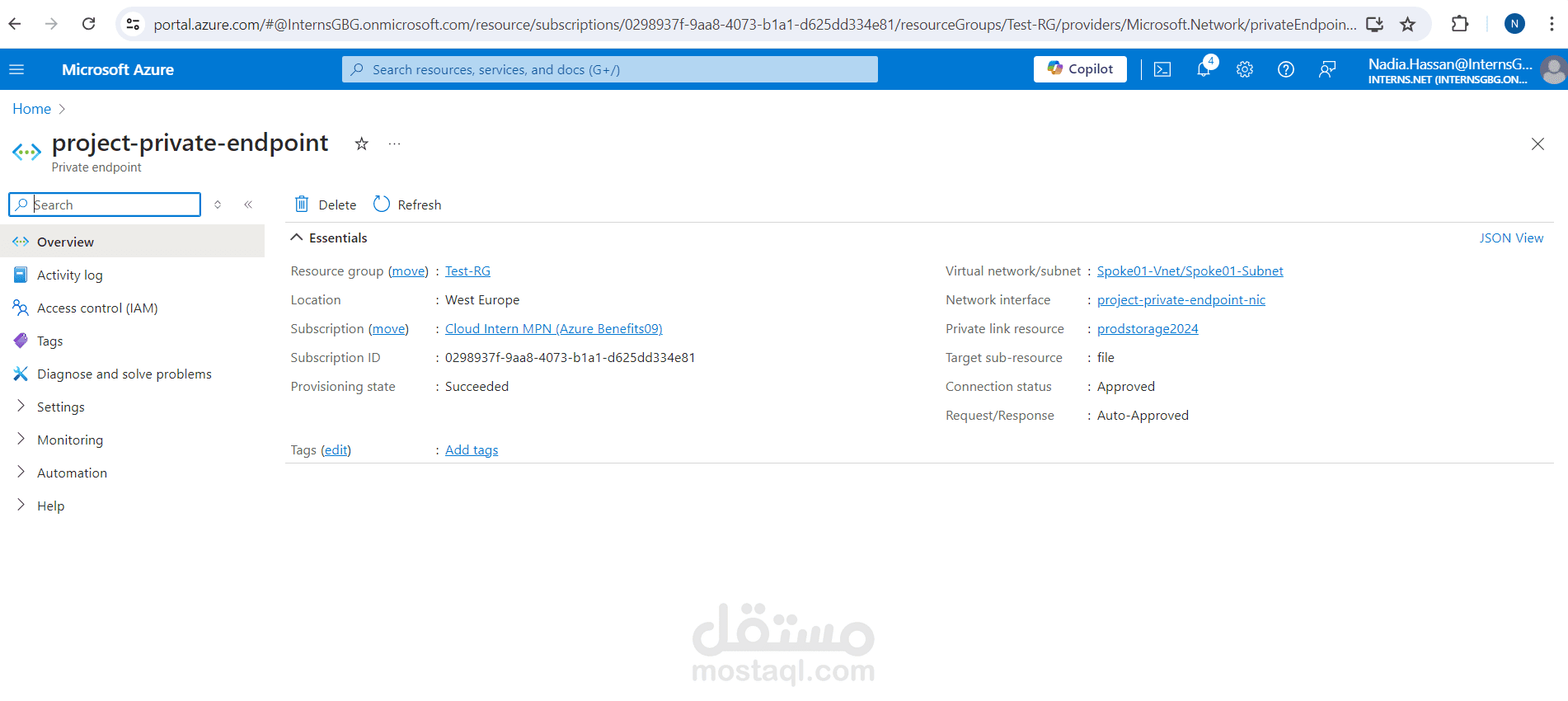Close the private endpoint blade

pyautogui.click(x=1537, y=144)
